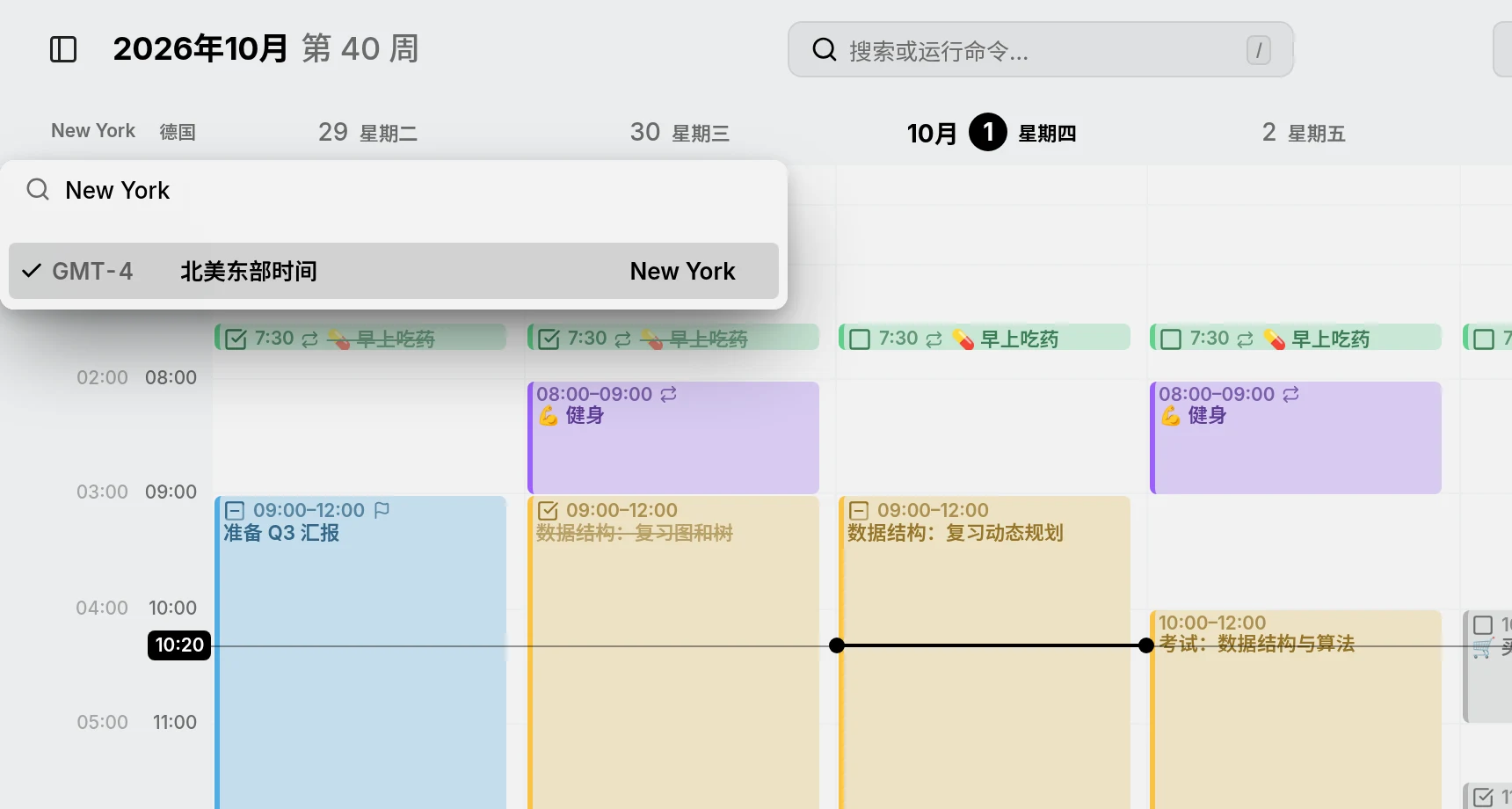Uncheck 数据结构：复习图和树 task

click(548, 510)
